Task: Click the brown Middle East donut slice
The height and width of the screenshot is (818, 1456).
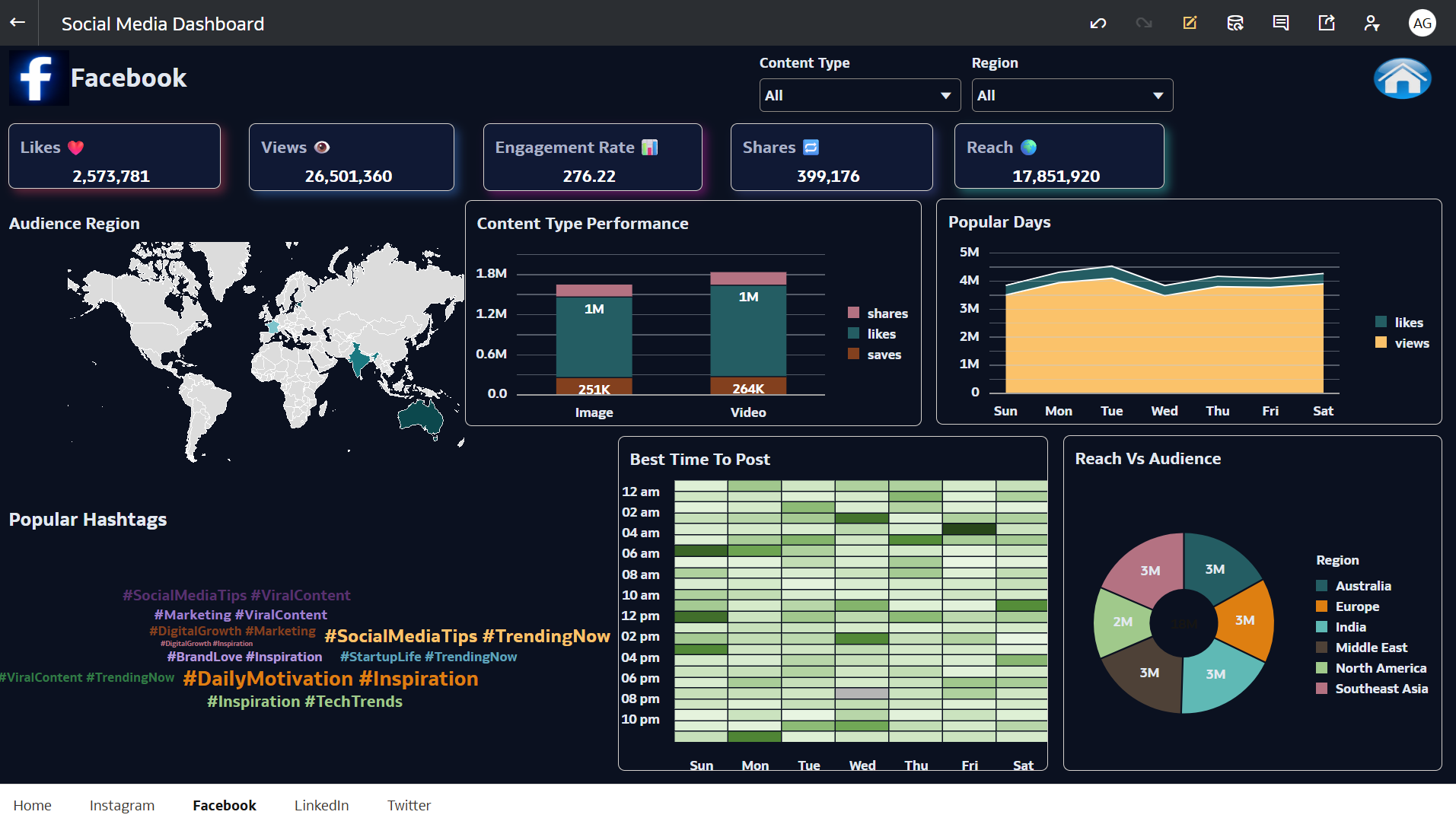Action: pyautogui.click(x=1149, y=673)
